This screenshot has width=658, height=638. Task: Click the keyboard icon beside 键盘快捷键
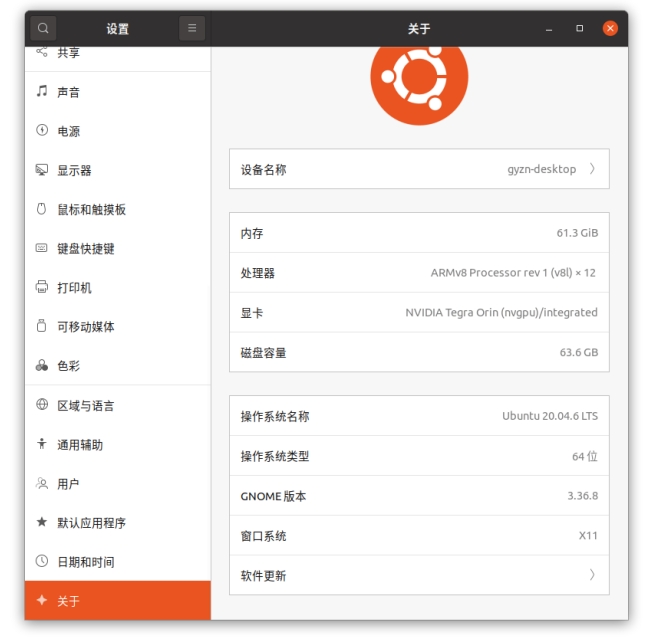(x=42, y=248)
